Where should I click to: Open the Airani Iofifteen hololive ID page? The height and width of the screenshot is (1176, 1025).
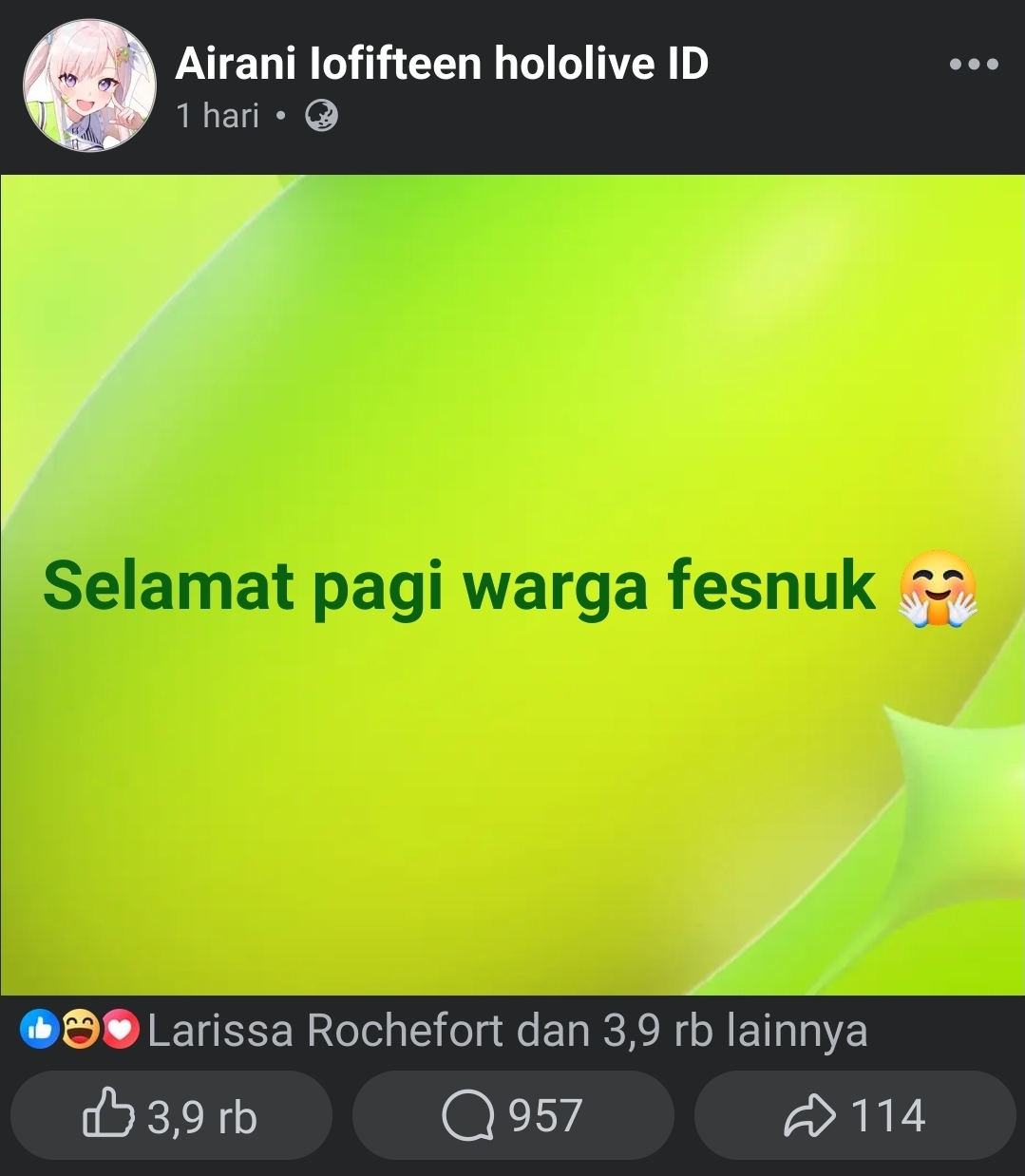[442, 64]
